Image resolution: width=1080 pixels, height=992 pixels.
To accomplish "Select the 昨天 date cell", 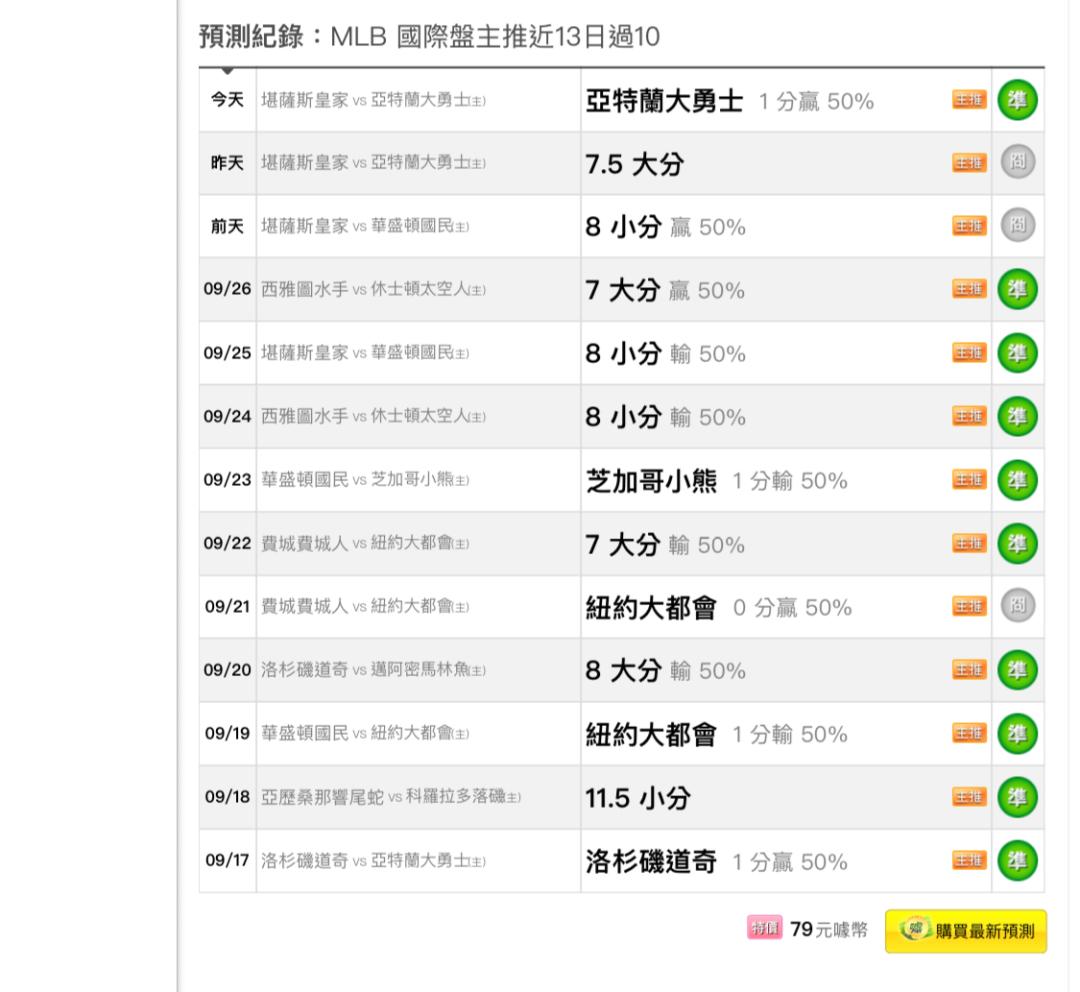I will tap(227, 163).
